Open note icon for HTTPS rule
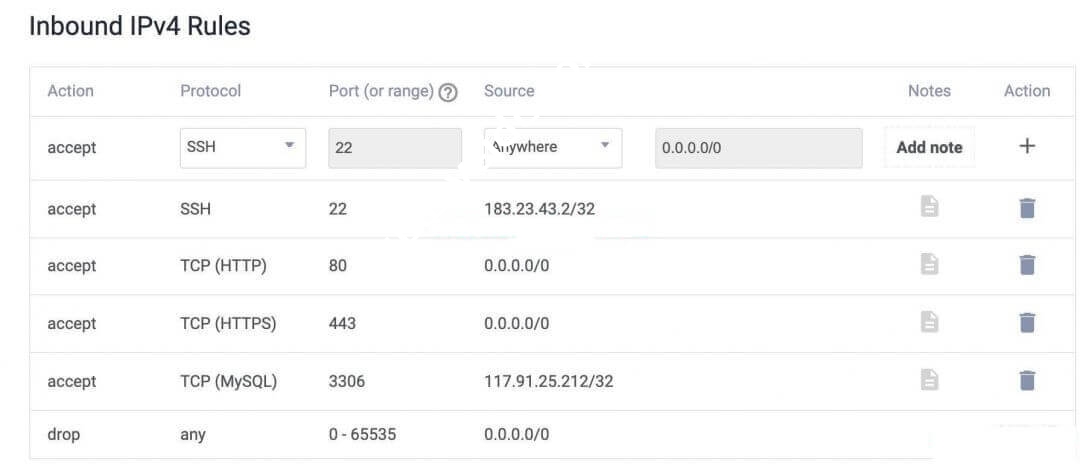The height and width of the screenshot is (464, 1080). [x=929, y=322]
